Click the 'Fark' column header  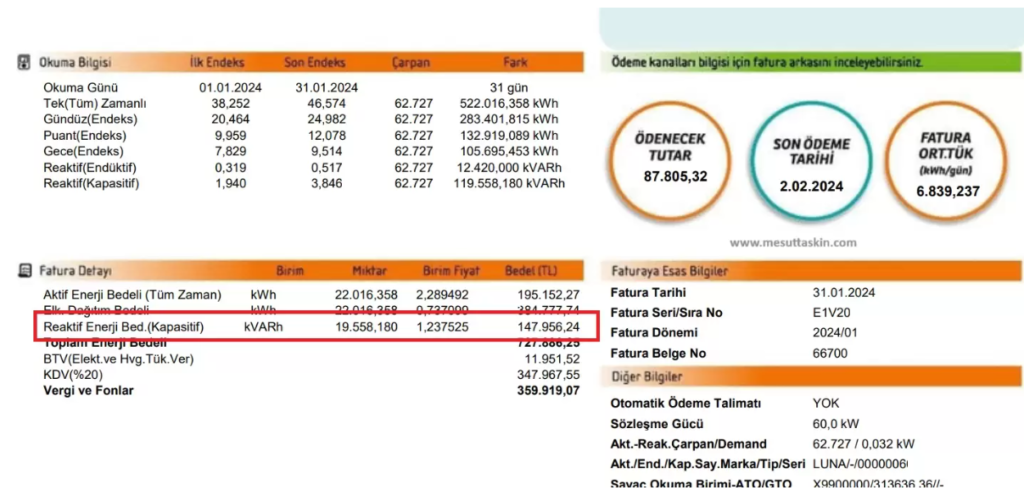coord(515,63)
